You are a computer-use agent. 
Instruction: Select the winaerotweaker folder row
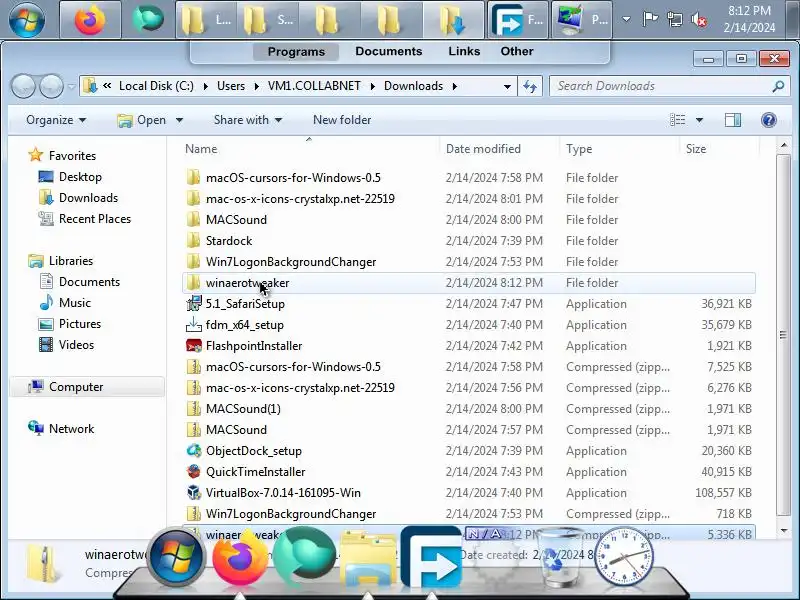point(468,283)
